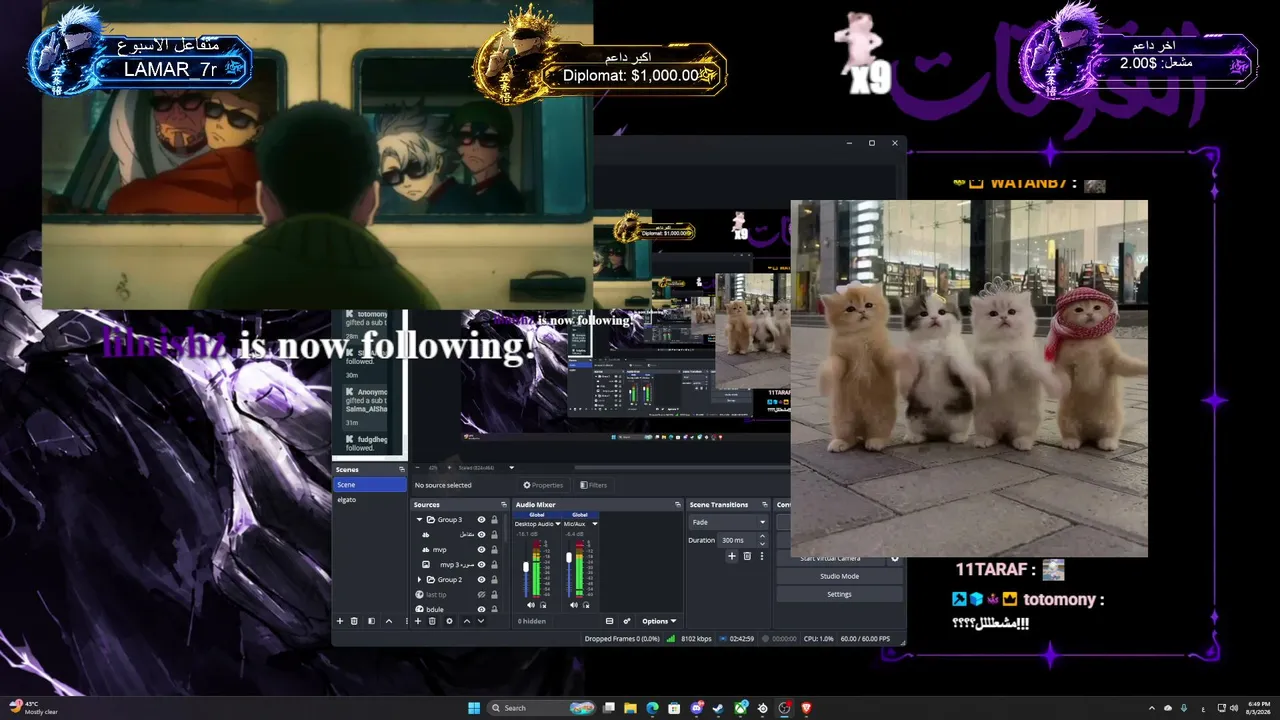This screenshot has height=720, width=1280.
Task: Hide the متفاعل text source
Action: click(x=481, y=535)
